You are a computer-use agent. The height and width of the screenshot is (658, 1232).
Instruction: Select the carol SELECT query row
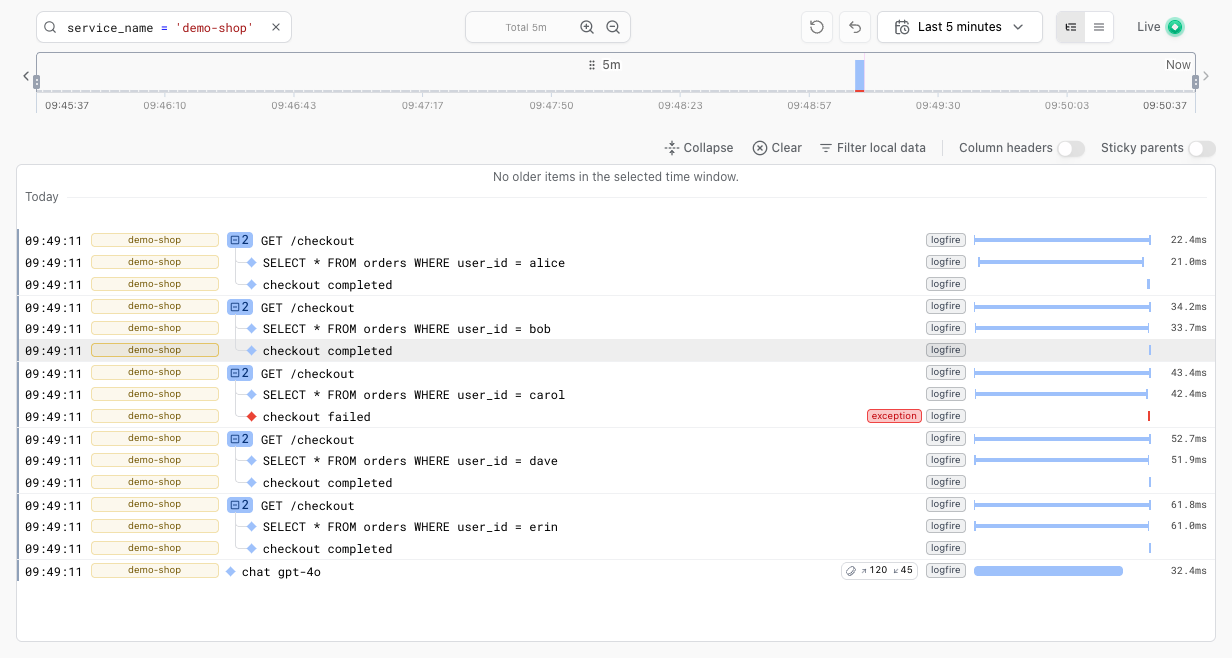click(616, 395)
